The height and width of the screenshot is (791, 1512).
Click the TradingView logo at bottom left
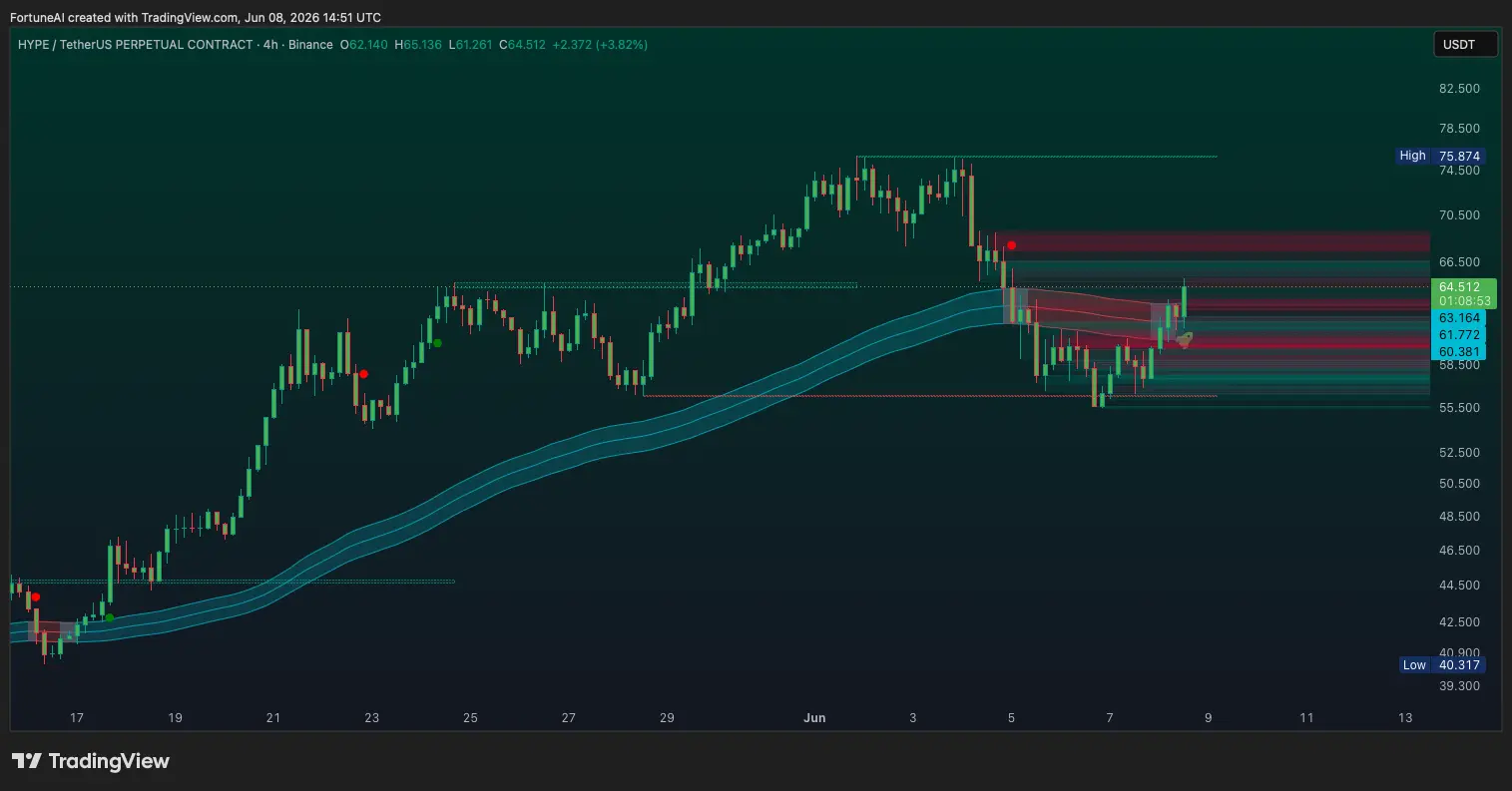pyautogui.click(x=91, y=761)
